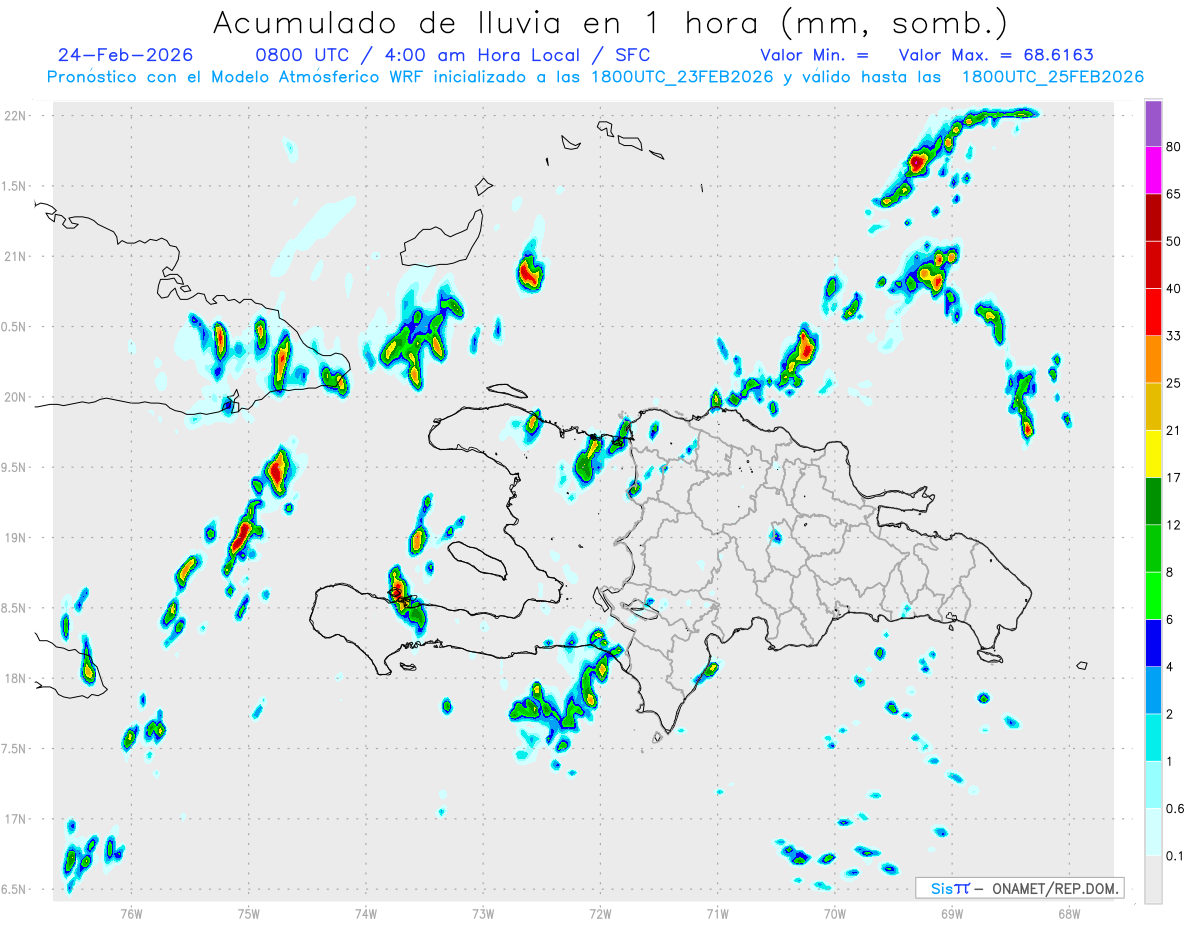Screen dimensions: 1200x927
Task: Click the pale cyan swatch between 0.6 and 1
Action: coord(1153,784)
